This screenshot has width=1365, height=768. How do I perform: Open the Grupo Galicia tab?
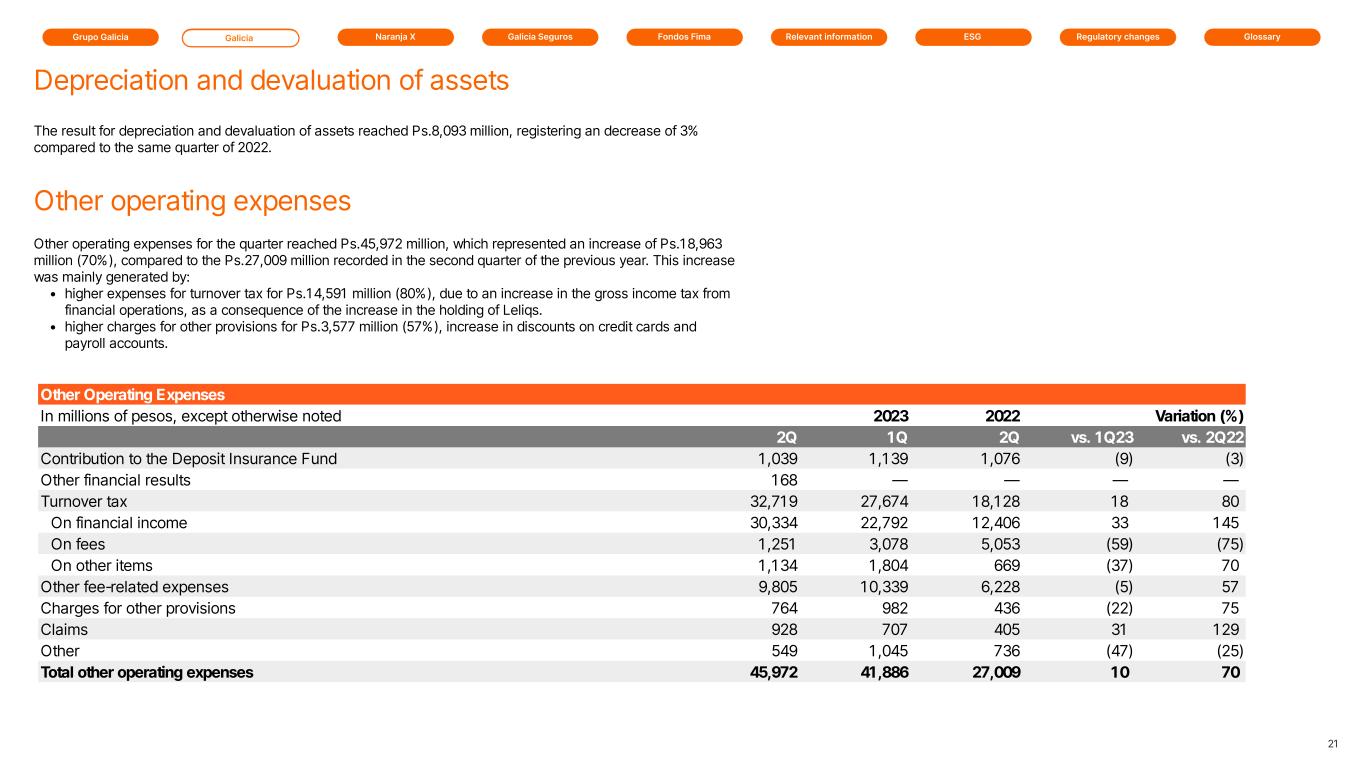point(100,37)
